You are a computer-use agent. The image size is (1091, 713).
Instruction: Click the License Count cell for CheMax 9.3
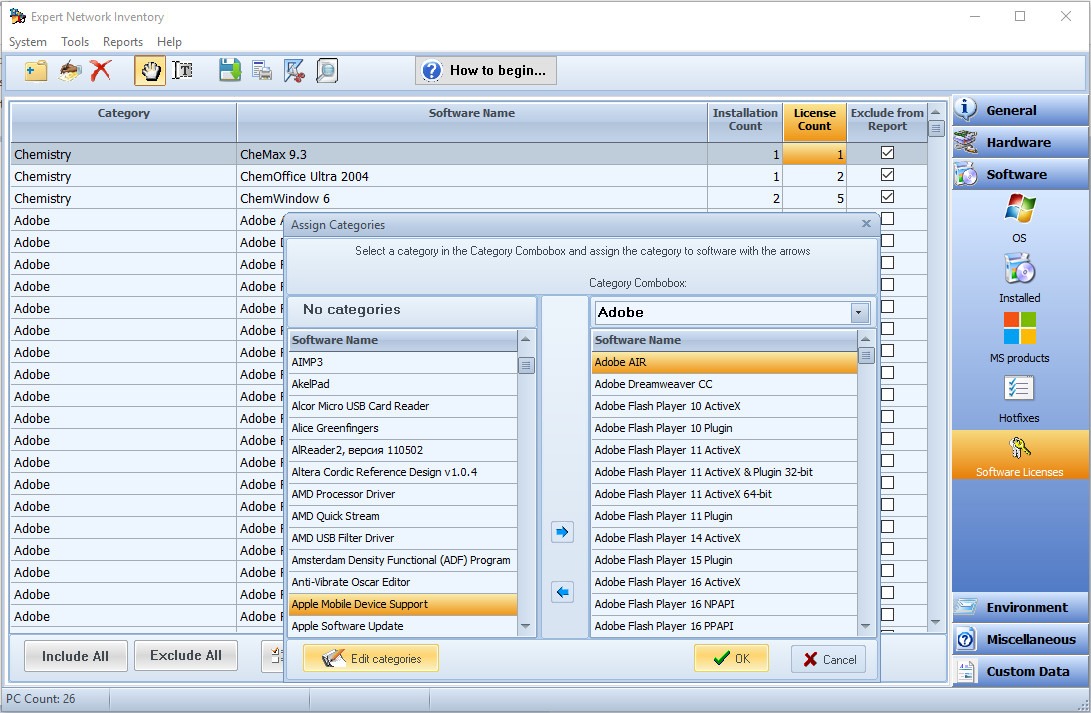point(815,154)
